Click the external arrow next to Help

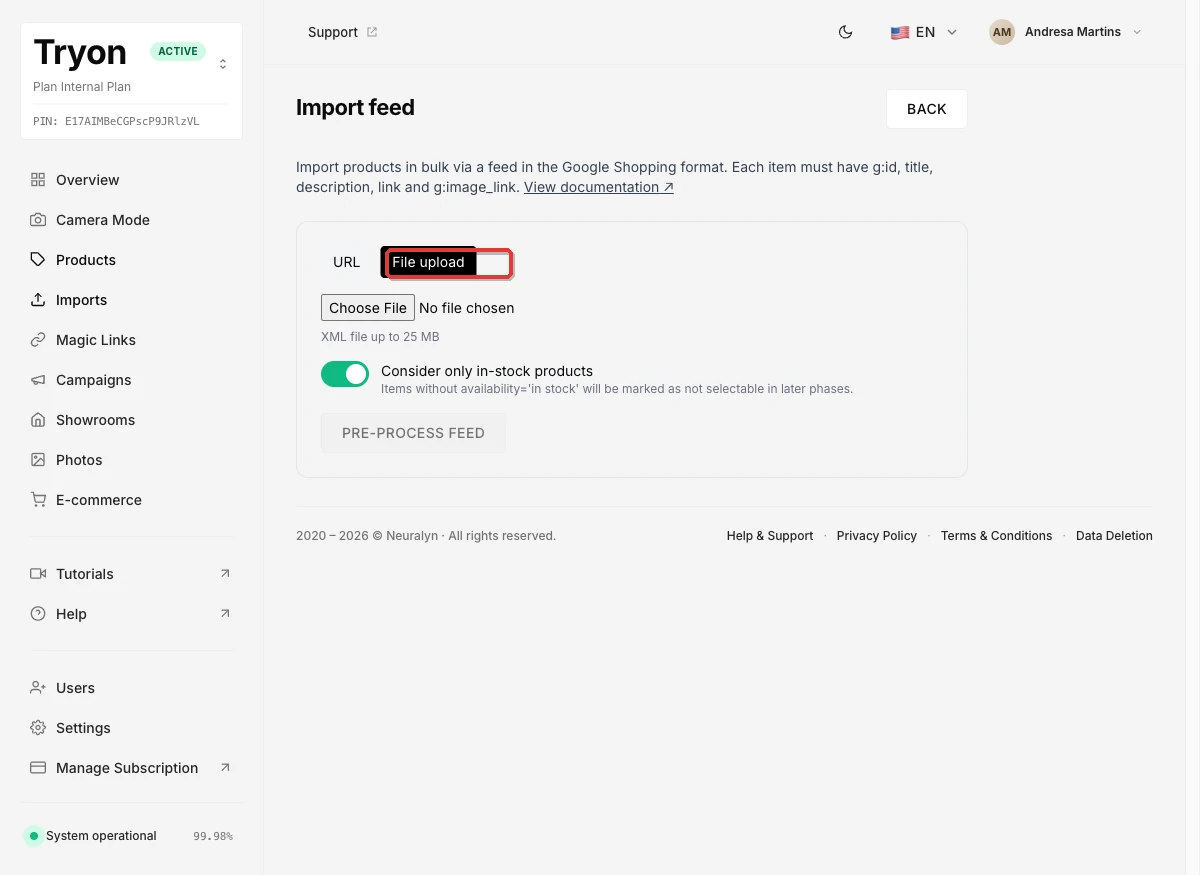coord(225,613)
